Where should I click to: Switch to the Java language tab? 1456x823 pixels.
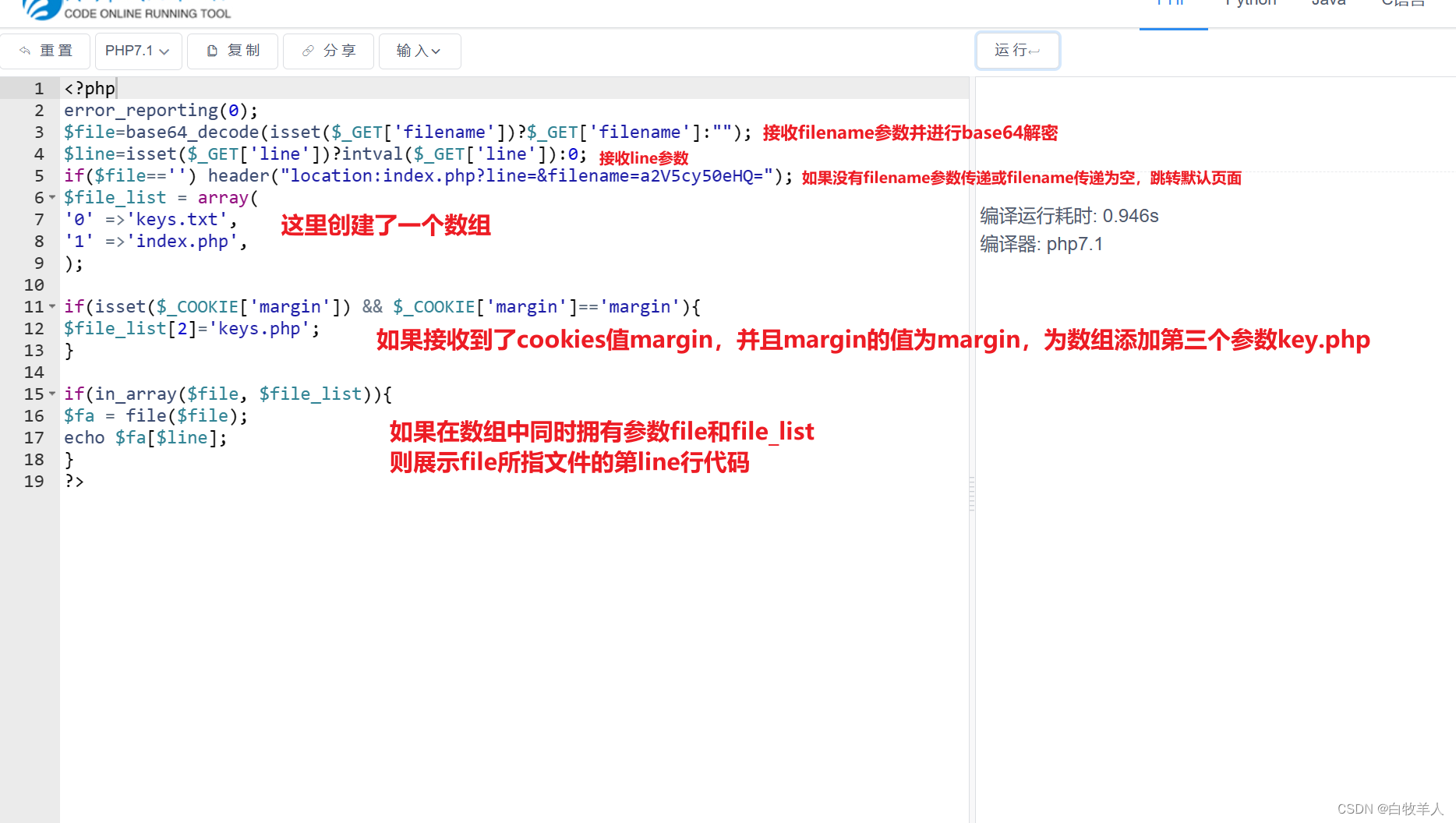(x=1328, y=4)
